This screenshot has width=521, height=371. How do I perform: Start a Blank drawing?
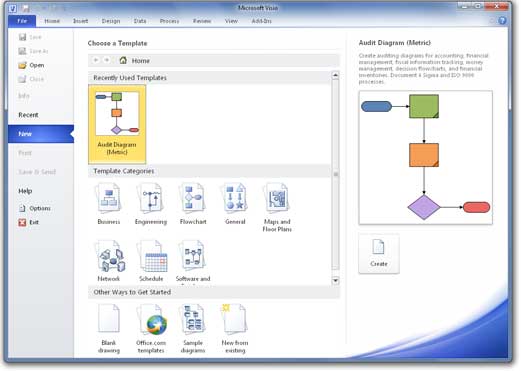coord(109,328)
